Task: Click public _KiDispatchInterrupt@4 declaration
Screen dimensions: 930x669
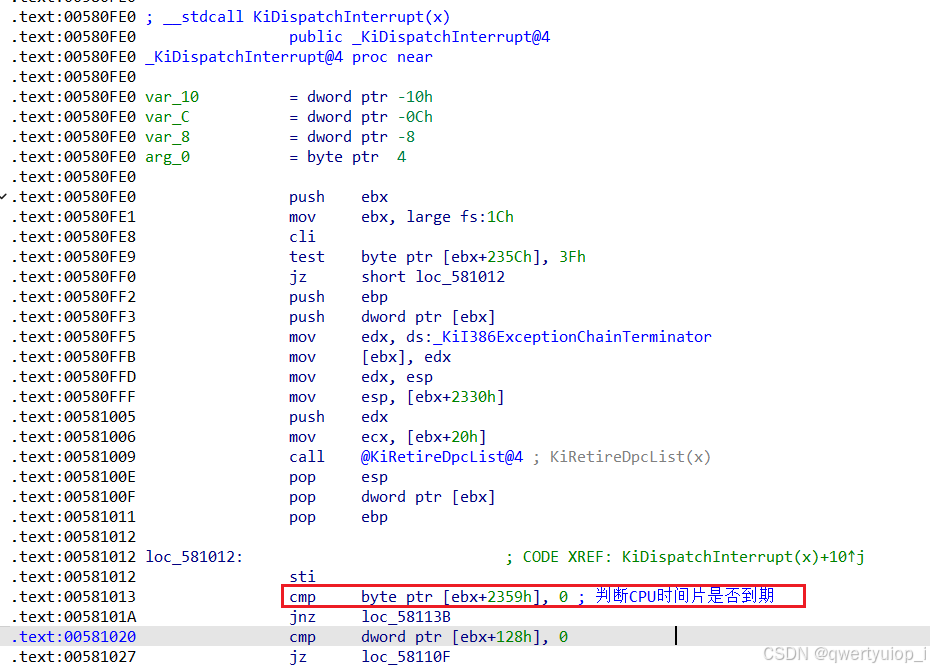Action: click(419, 37)
